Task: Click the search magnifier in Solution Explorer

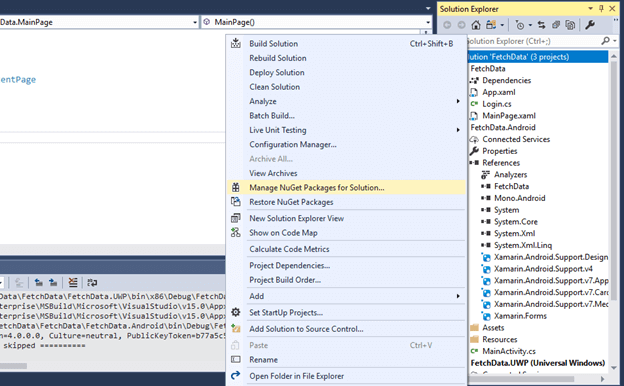Action: pyautogui.click(x=605, y=41)
